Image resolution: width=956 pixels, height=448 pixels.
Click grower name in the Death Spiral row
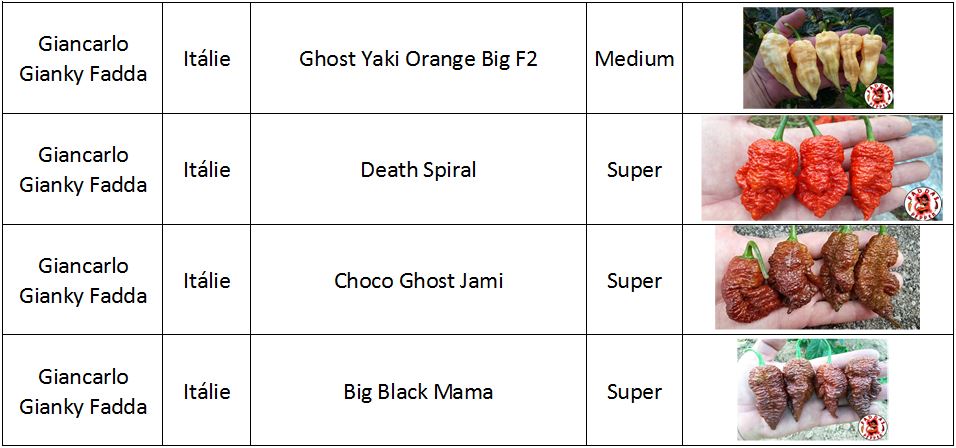coord(83,170)
